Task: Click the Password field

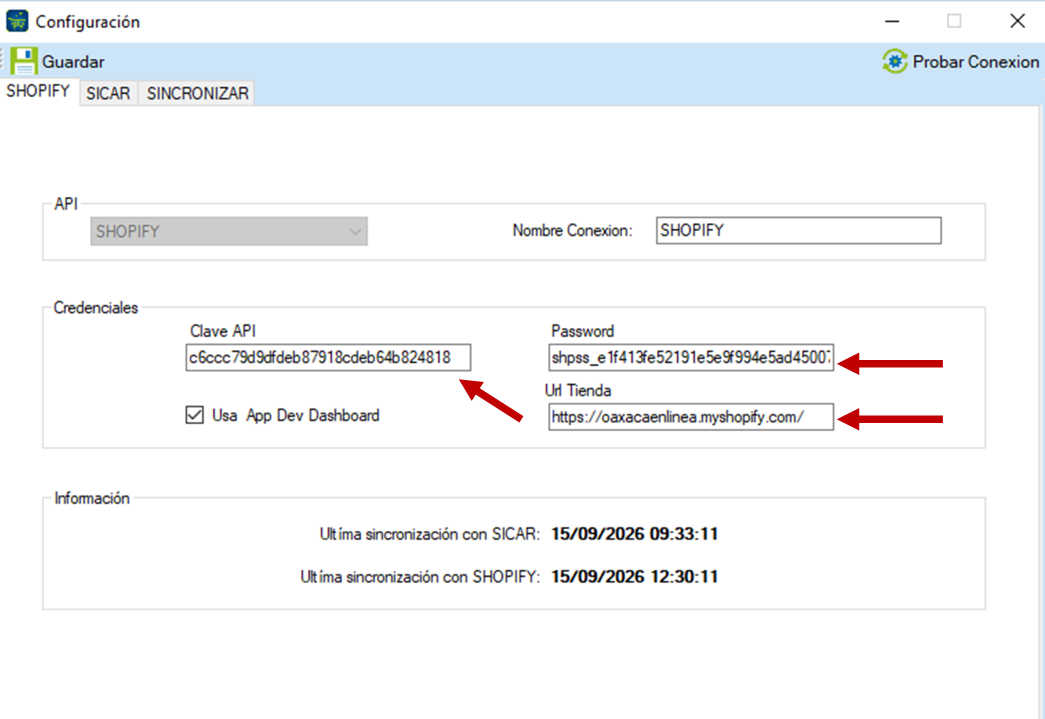Action: pos(691,357)
